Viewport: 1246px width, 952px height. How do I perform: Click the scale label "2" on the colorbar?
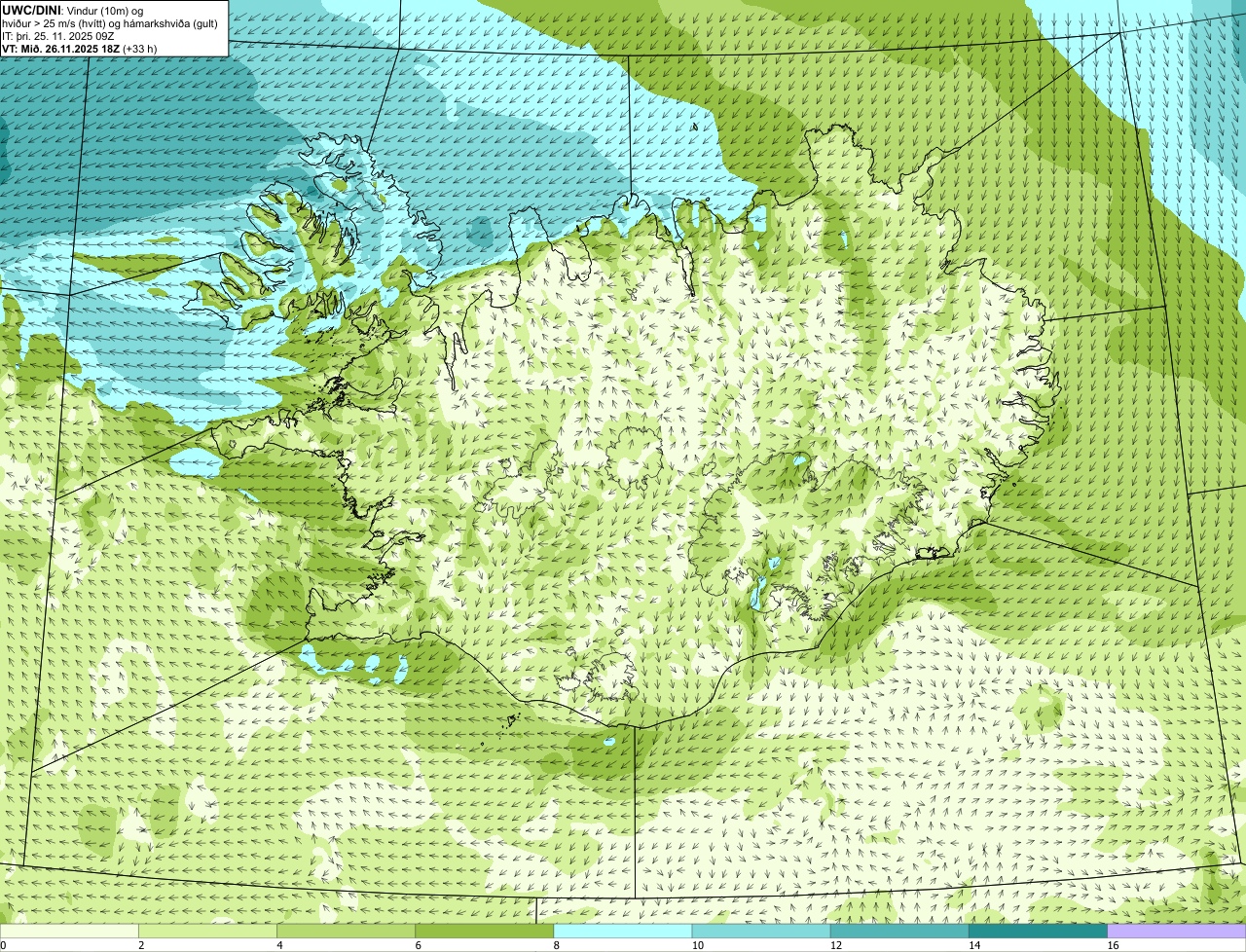tap(142, 945)
